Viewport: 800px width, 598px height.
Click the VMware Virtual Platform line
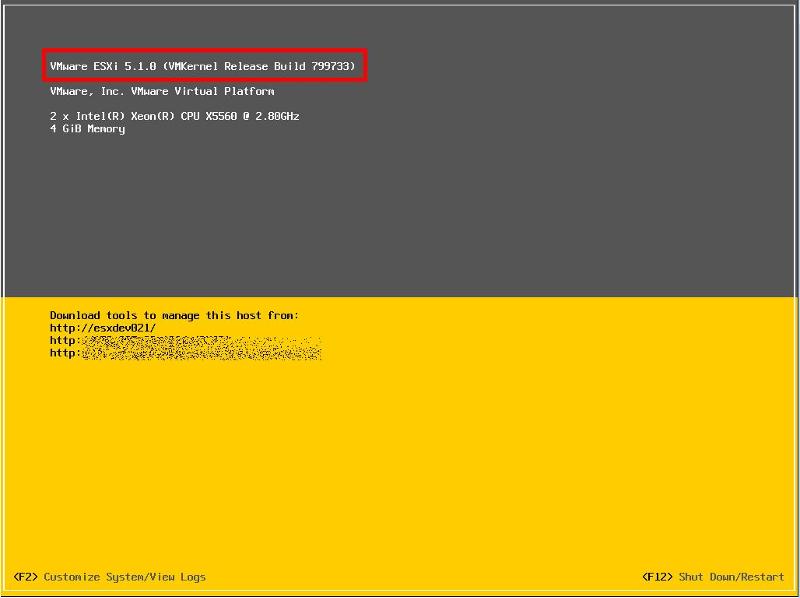[x=162, y=91]
